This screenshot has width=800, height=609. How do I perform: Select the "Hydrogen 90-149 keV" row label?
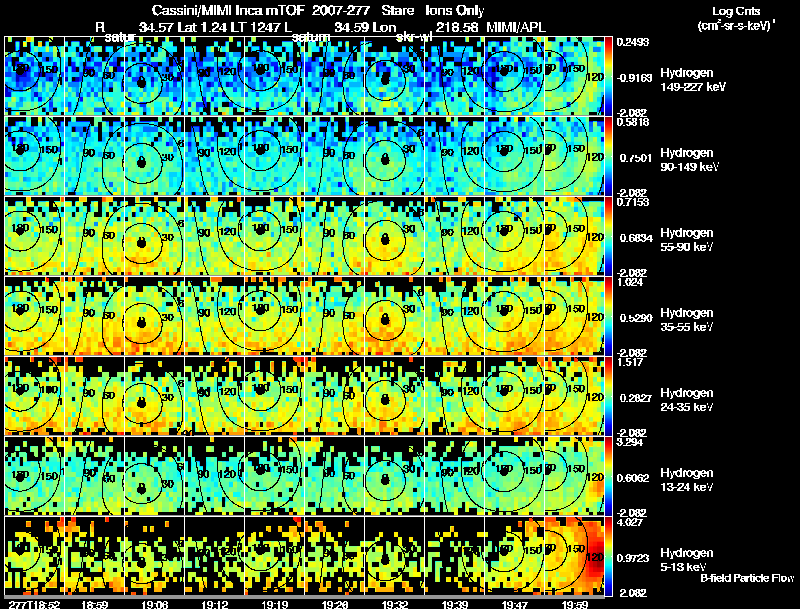click(689, 160)
